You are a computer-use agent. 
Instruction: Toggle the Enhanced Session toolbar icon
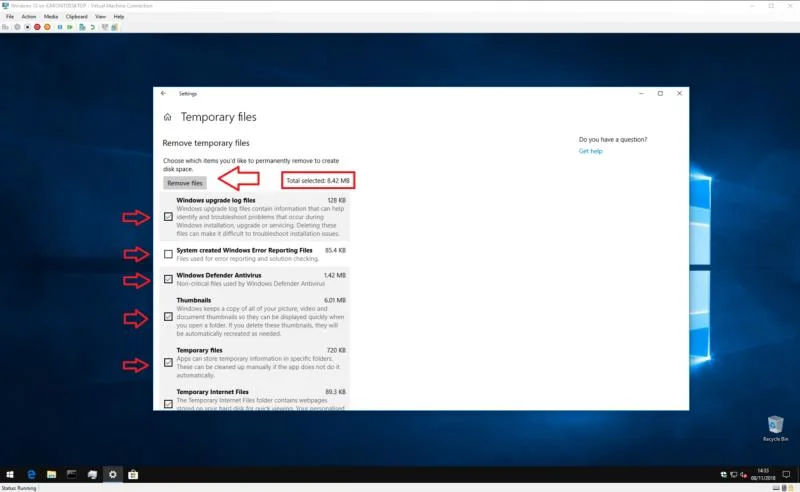pos(105,27)
